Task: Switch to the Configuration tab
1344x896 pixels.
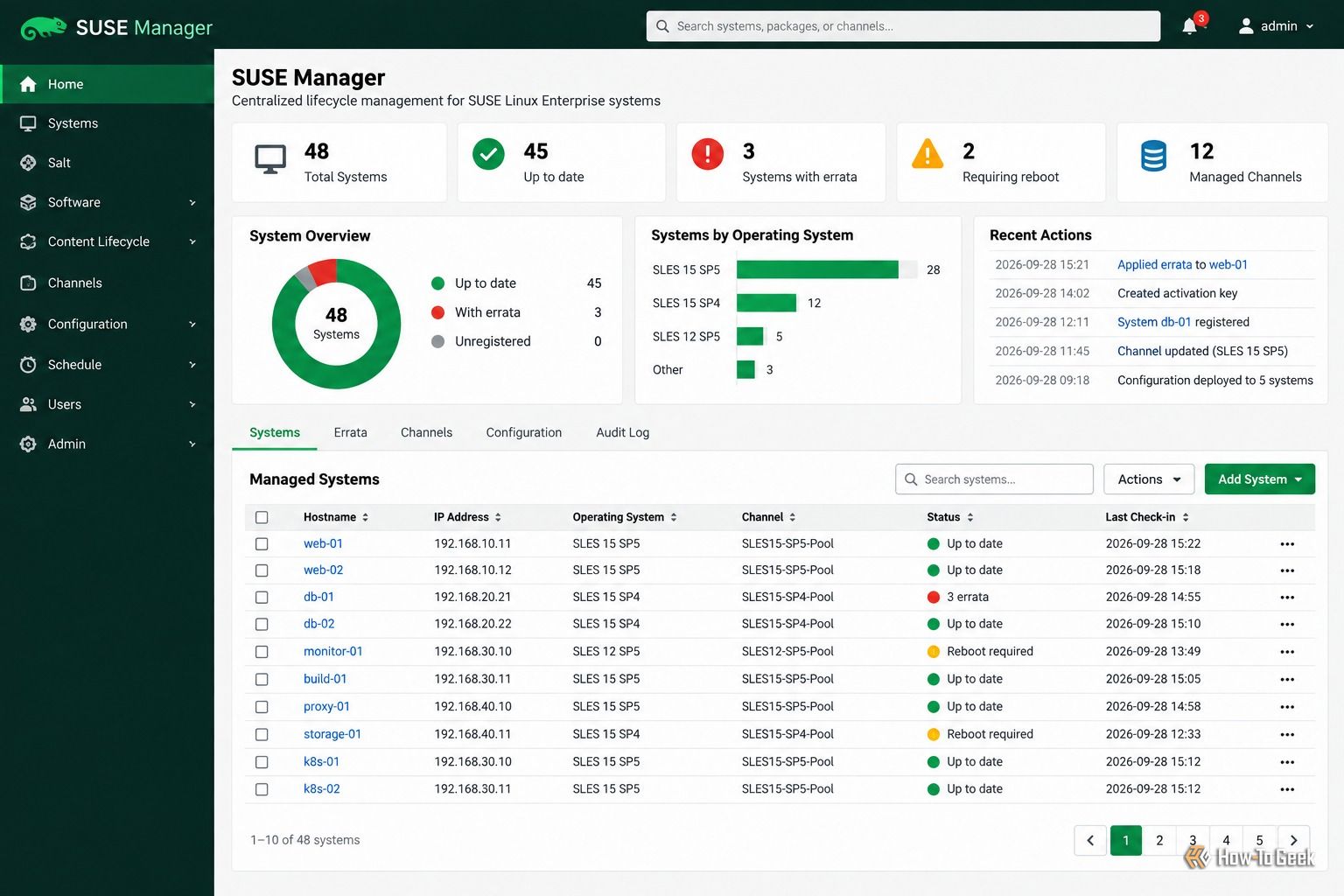Action: click(524, 432)
